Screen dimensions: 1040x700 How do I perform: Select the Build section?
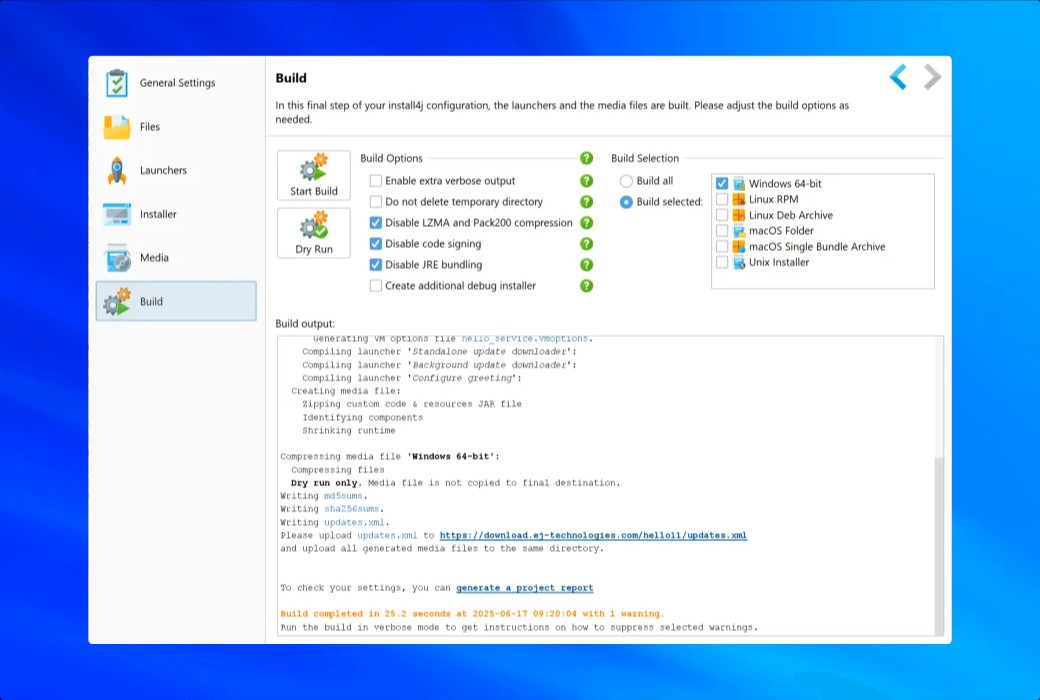click(176, 301)
